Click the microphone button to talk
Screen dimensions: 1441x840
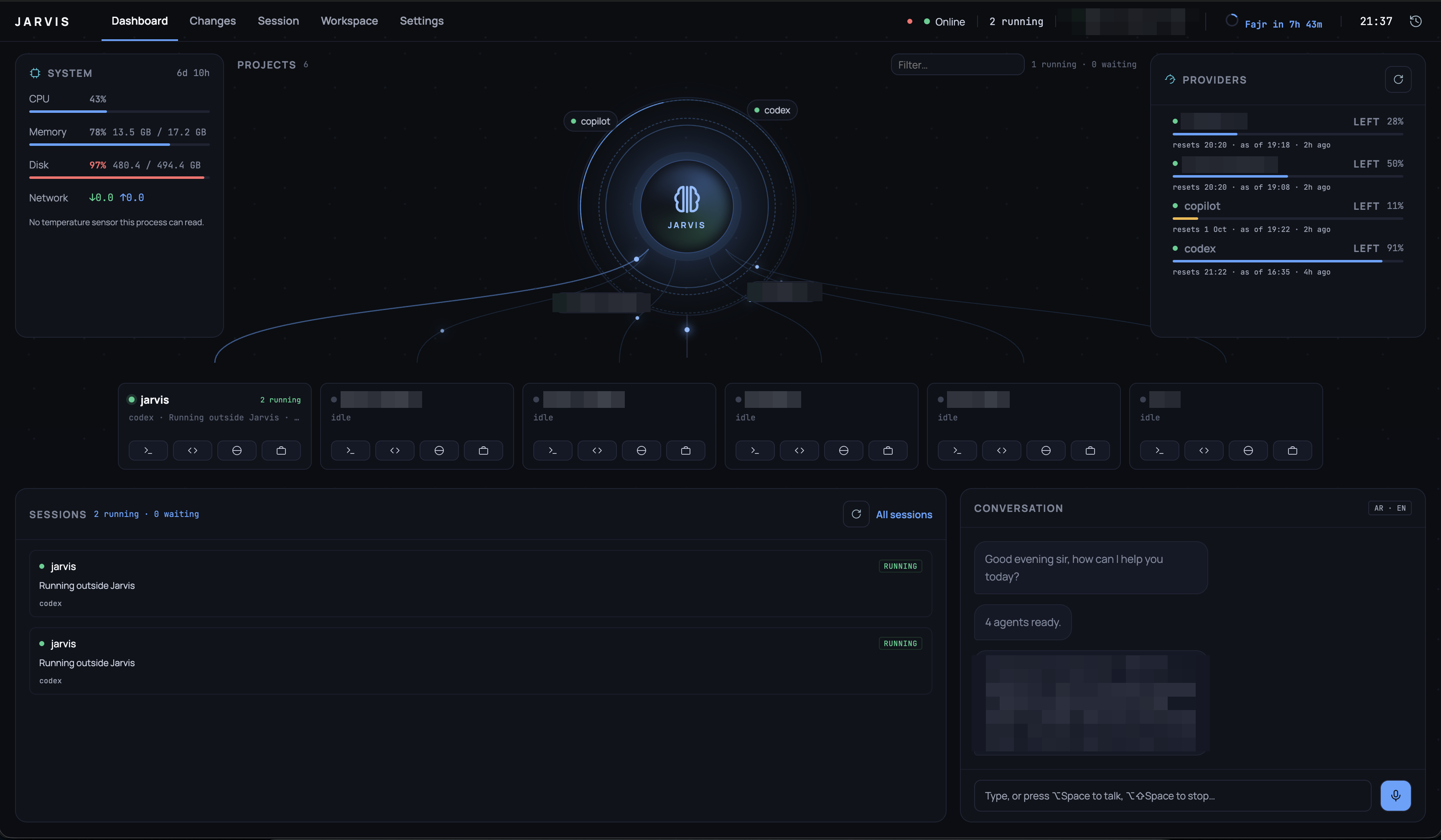[1396, 795]
